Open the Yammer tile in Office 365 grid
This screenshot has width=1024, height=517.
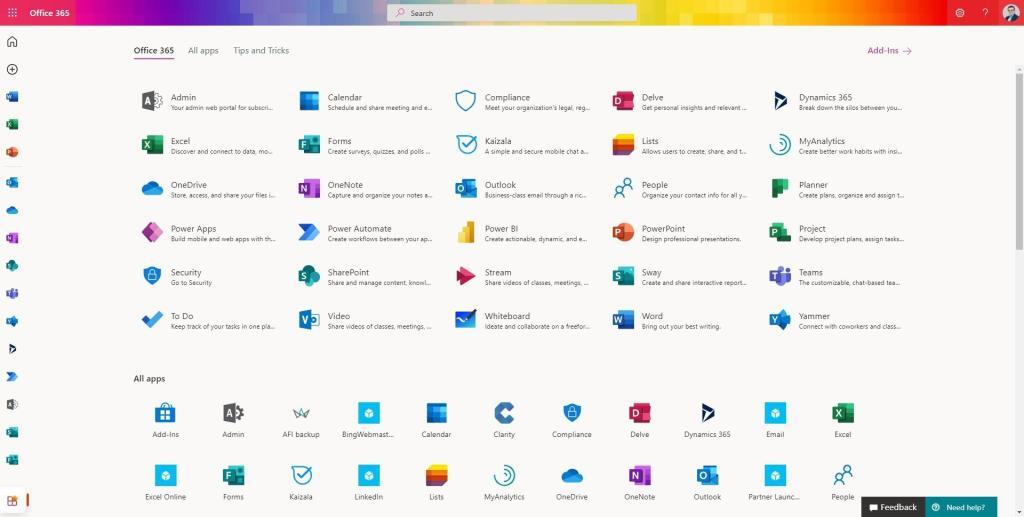click(836, 320)
